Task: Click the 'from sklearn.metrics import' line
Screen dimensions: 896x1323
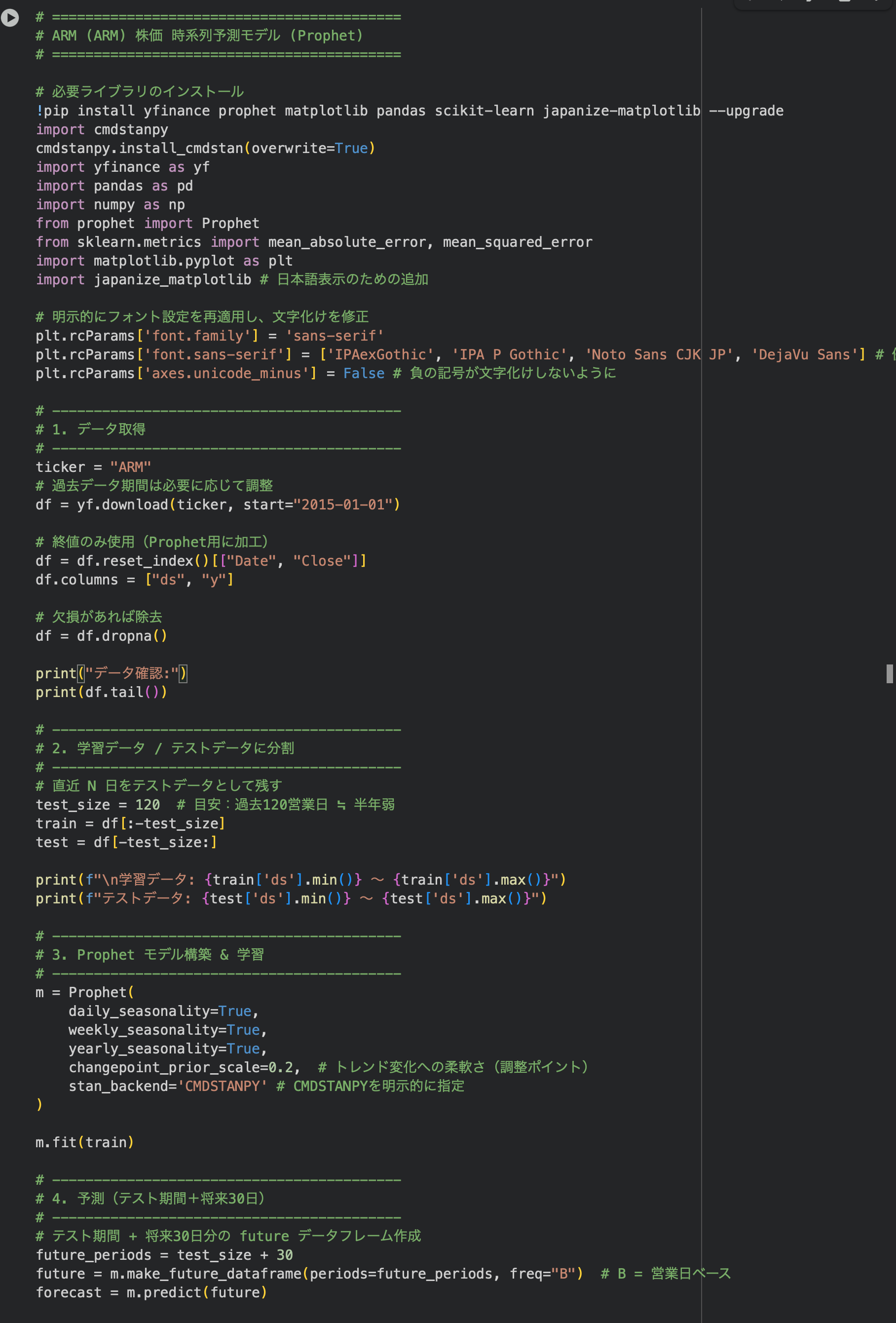Action: (x=314, y=242)
